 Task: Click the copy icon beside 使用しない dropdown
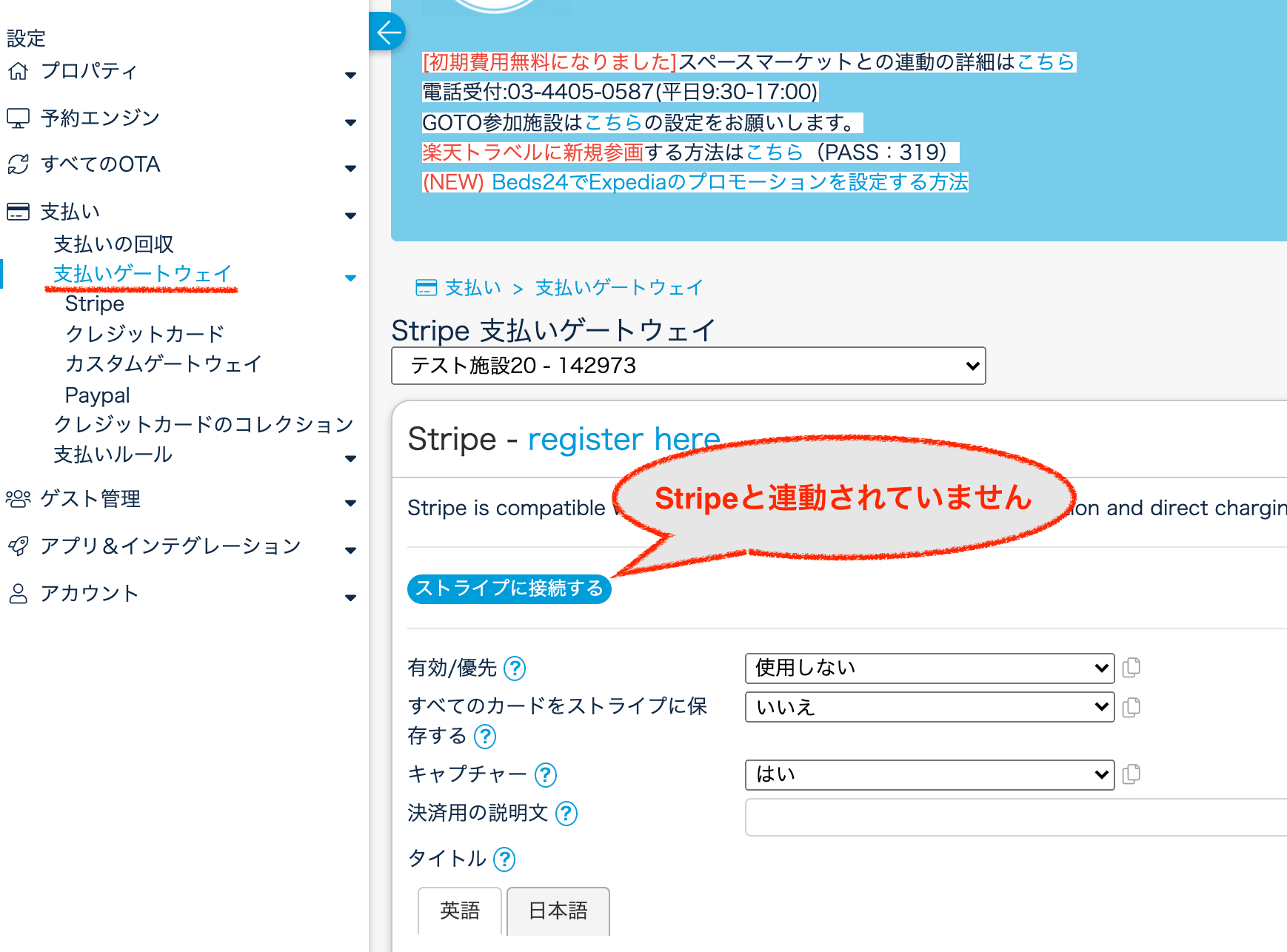[1131, 668]
